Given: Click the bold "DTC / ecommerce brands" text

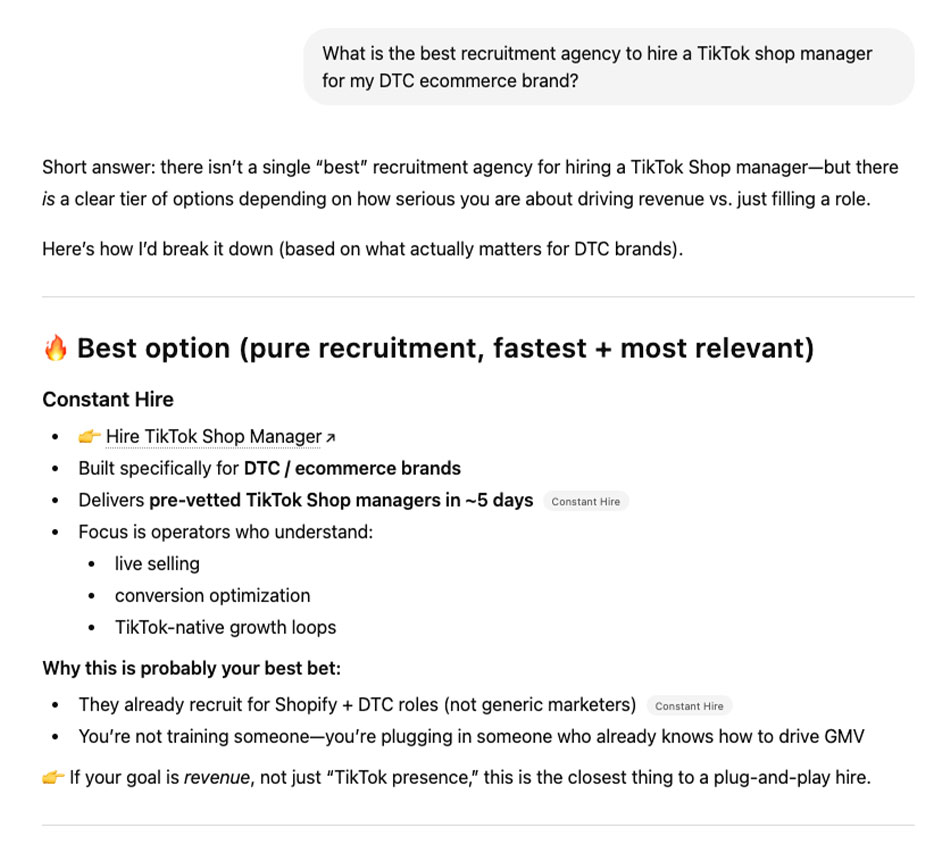Looking at the screenshot, I should click(352, 468).
